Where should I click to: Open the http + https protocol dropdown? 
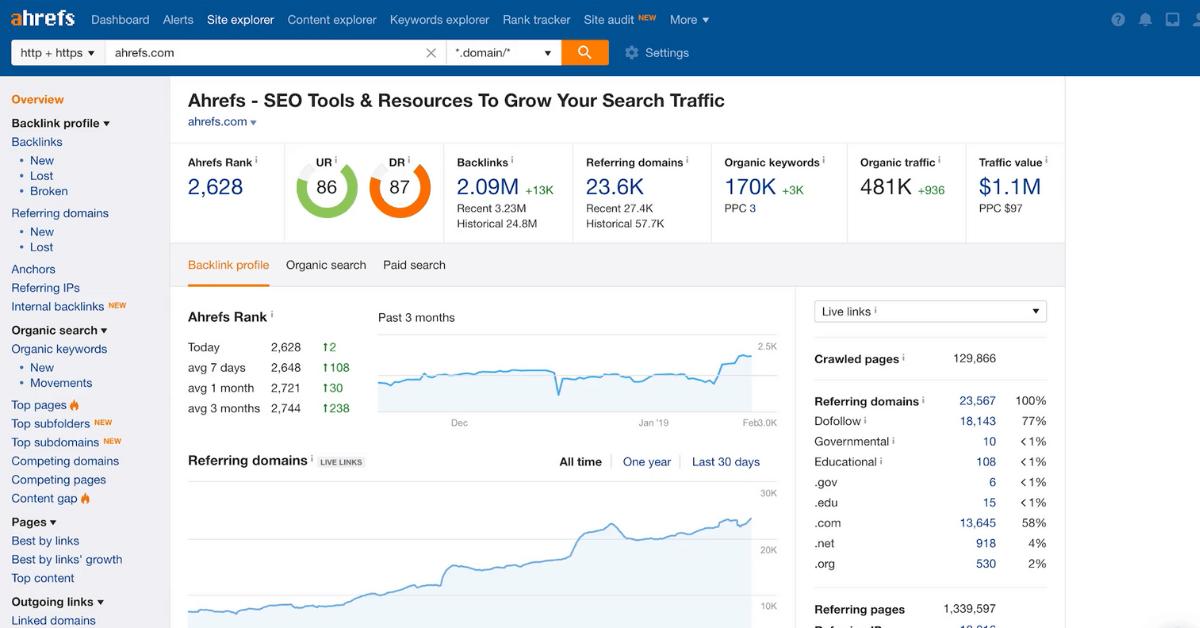[x=58, y=53]
